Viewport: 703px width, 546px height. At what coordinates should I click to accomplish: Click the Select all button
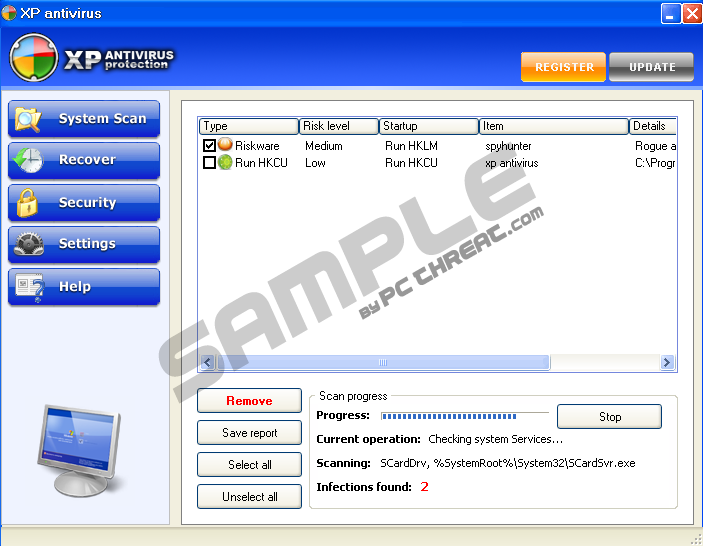pos(249,465)
